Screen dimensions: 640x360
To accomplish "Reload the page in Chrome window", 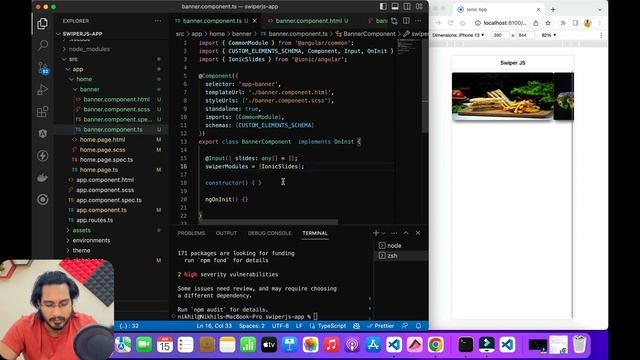I will [x=451, y=23].
